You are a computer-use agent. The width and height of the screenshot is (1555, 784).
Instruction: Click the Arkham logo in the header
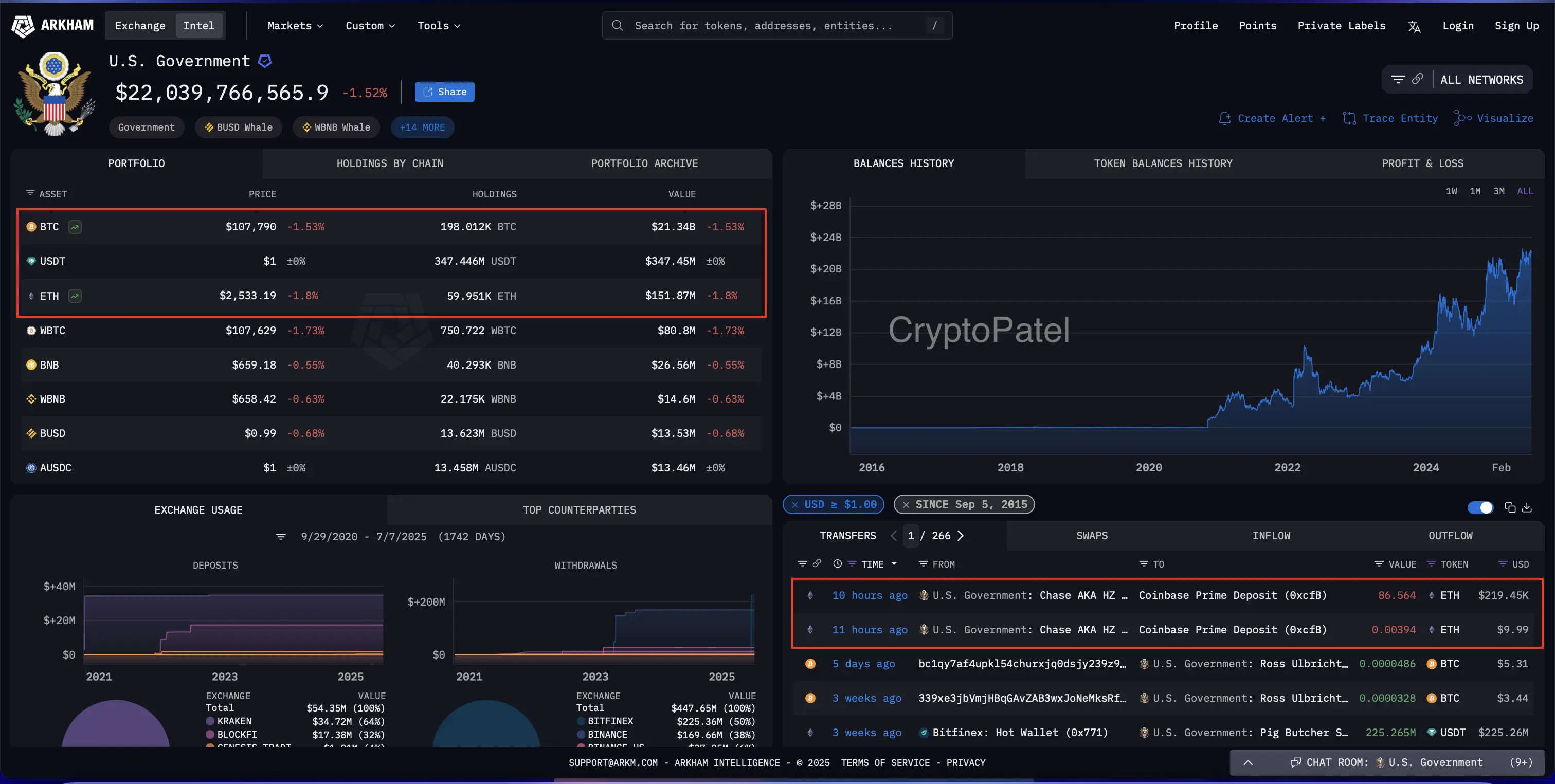[52, 25]
